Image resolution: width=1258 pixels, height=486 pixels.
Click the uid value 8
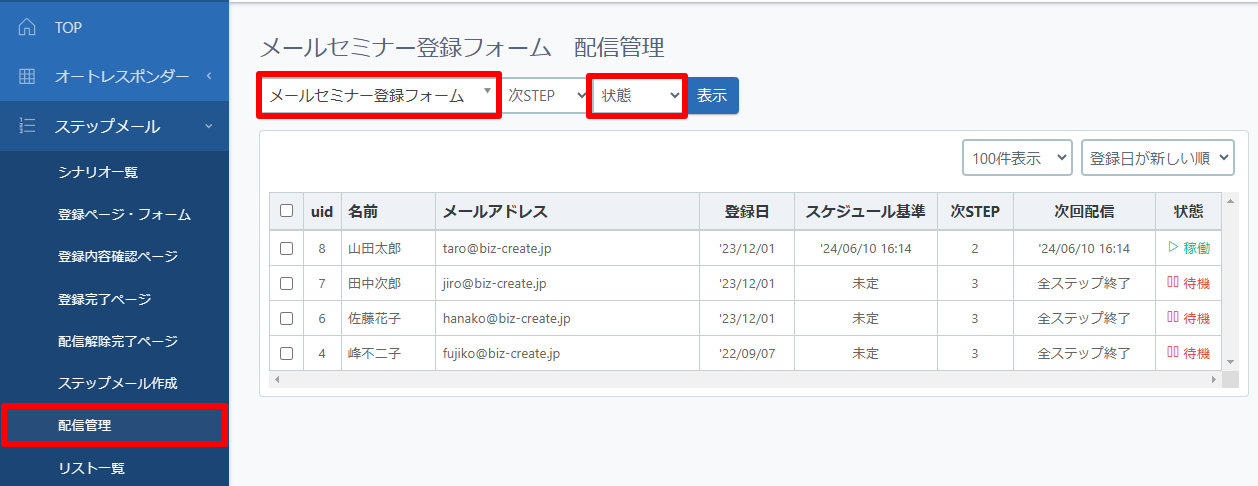[x=322, y=248]
